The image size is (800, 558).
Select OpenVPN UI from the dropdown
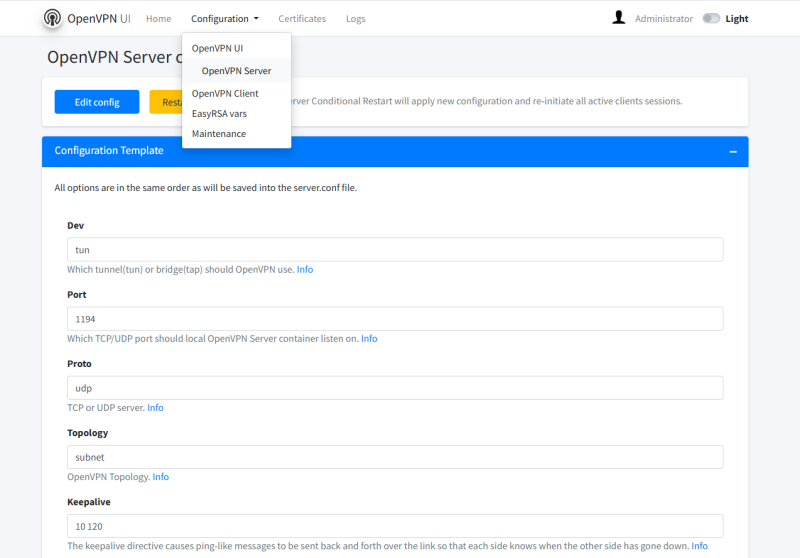236,48
